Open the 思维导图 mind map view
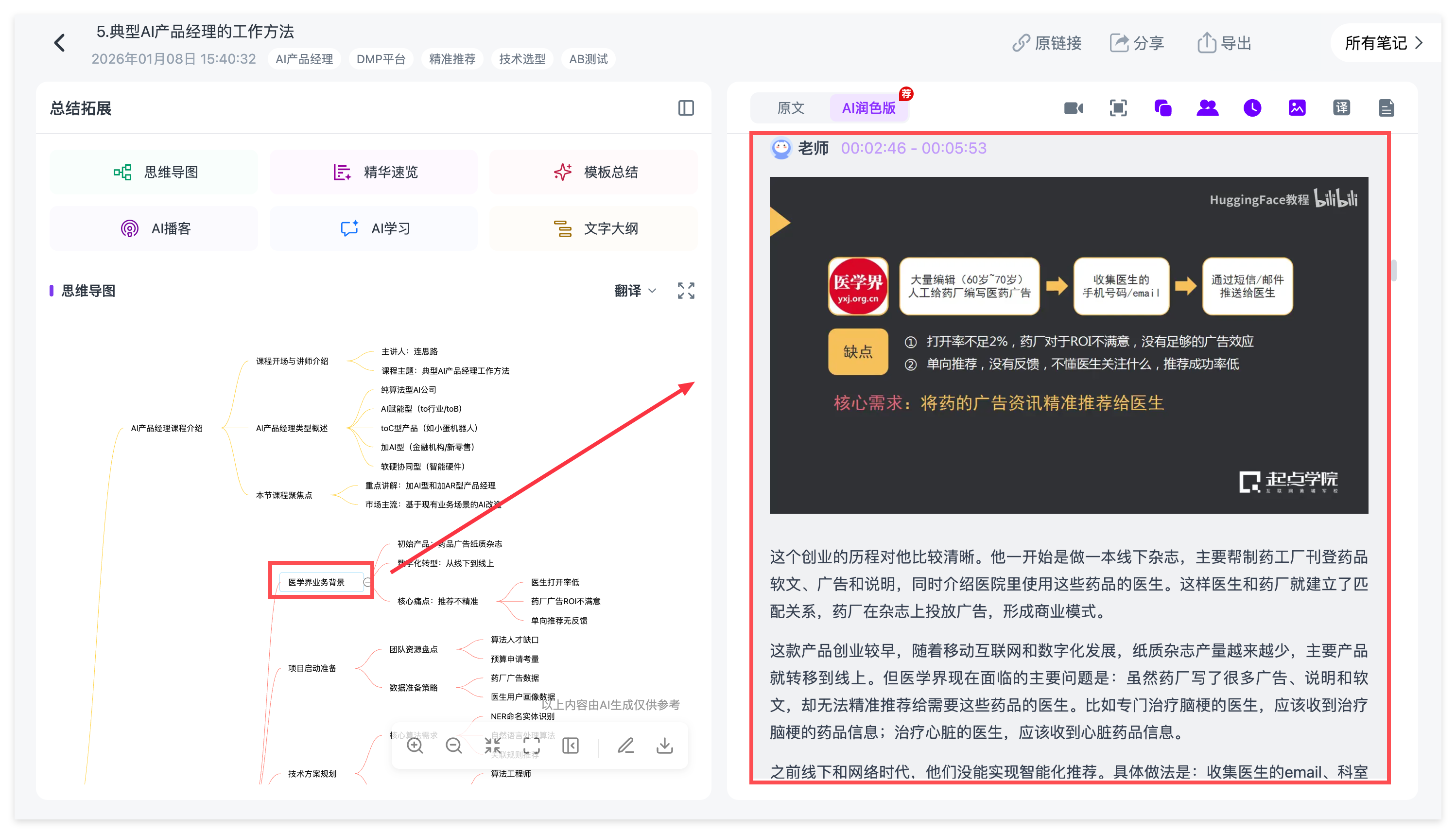This screenshot has height=834, width=1456. tap(154, 172)
